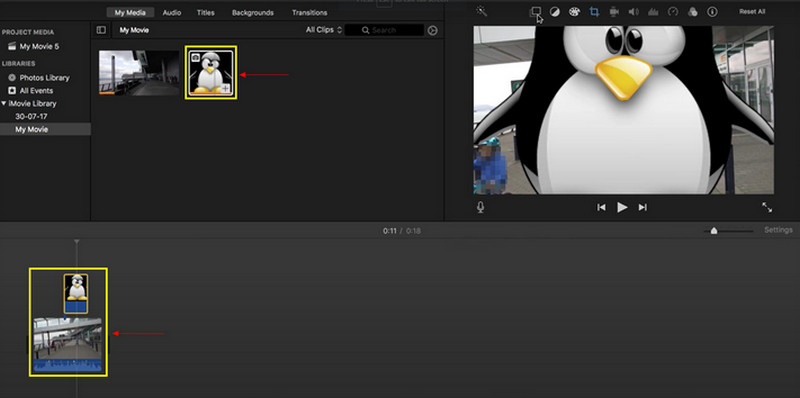Viewport: 800px width, 398px height.
Task: Select the penguin overlay clip in timeline
Action: (76, 293)
